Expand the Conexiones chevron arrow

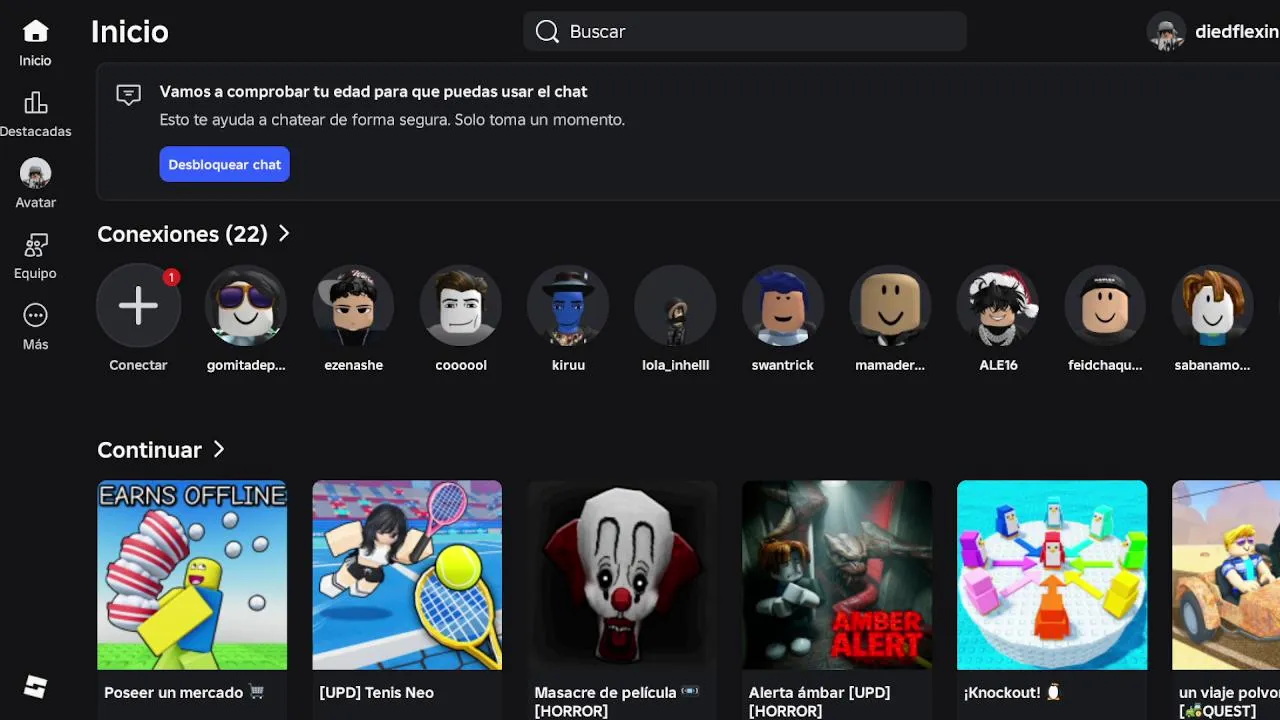(284, 233)
